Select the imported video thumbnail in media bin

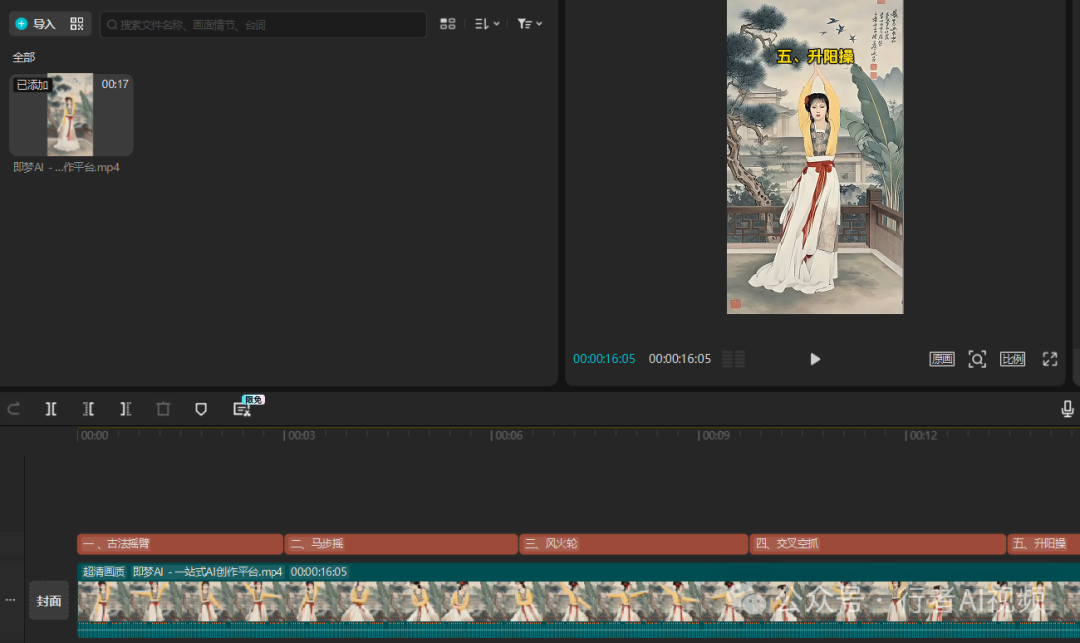(x=70, y=114)
